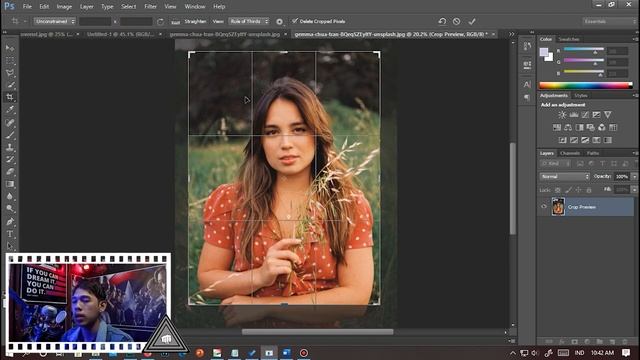Expand the hidden document tabs list

pyautogui.click(x=511, y=34)
